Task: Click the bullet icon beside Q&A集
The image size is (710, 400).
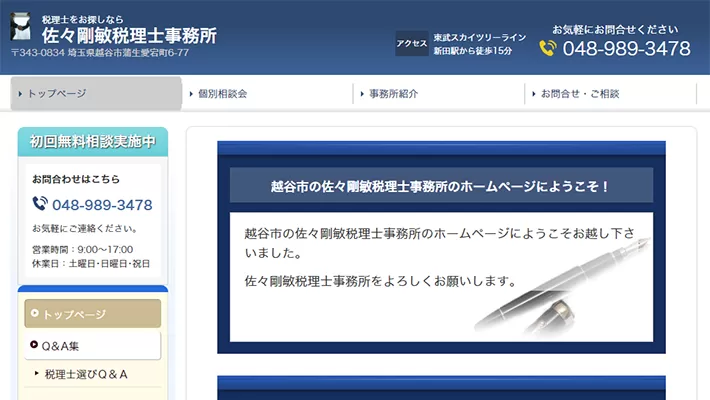Action: click(35, 345)
